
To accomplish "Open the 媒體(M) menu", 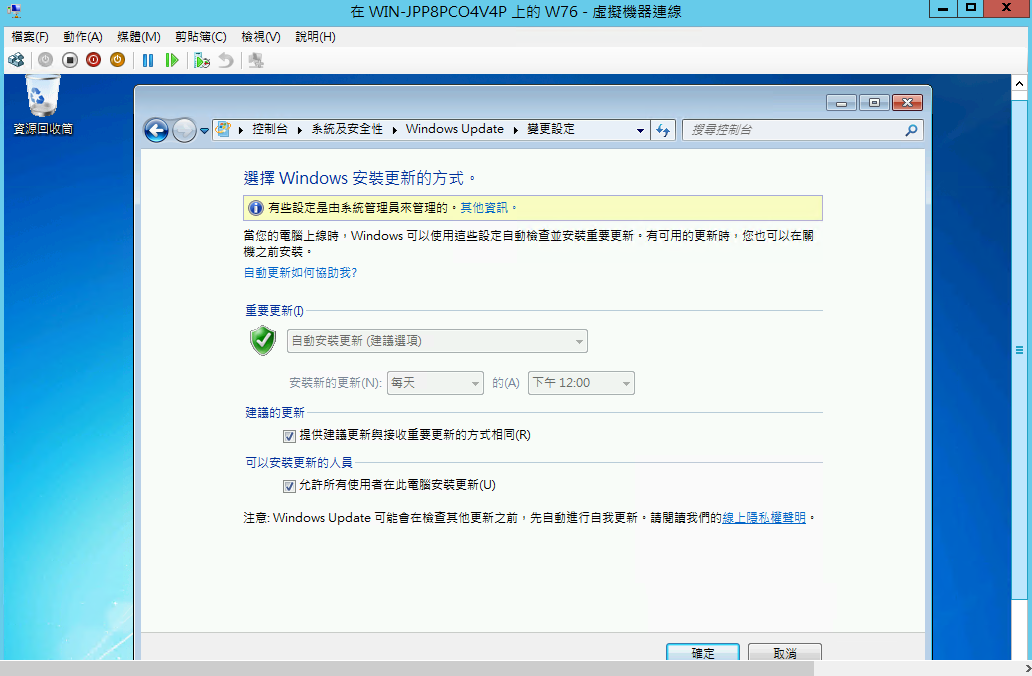I will 138,37.
